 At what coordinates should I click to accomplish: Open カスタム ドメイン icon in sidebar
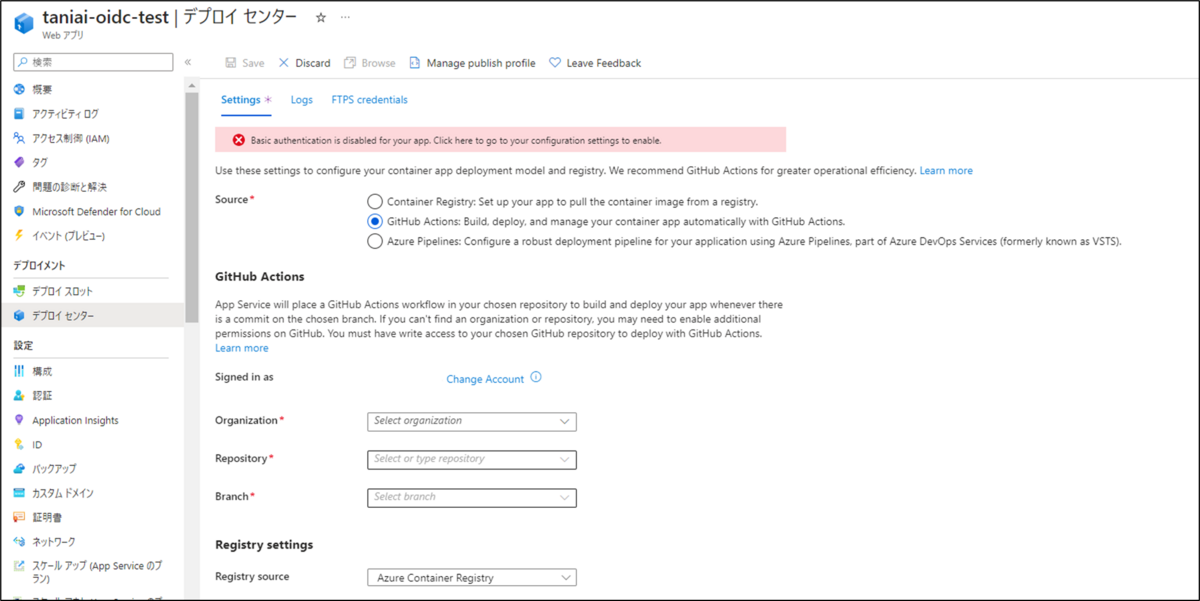pyautogui.click(x=19, y=493)
